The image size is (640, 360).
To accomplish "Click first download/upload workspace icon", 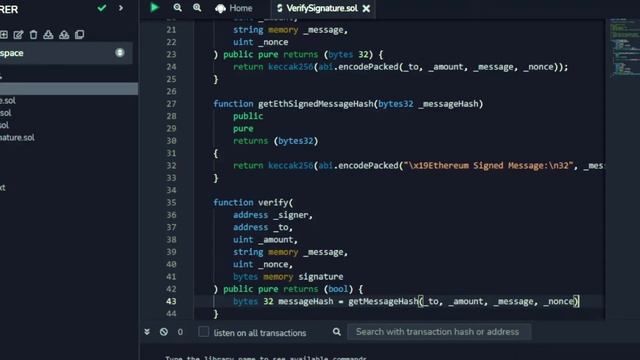I will pos(48,35).
